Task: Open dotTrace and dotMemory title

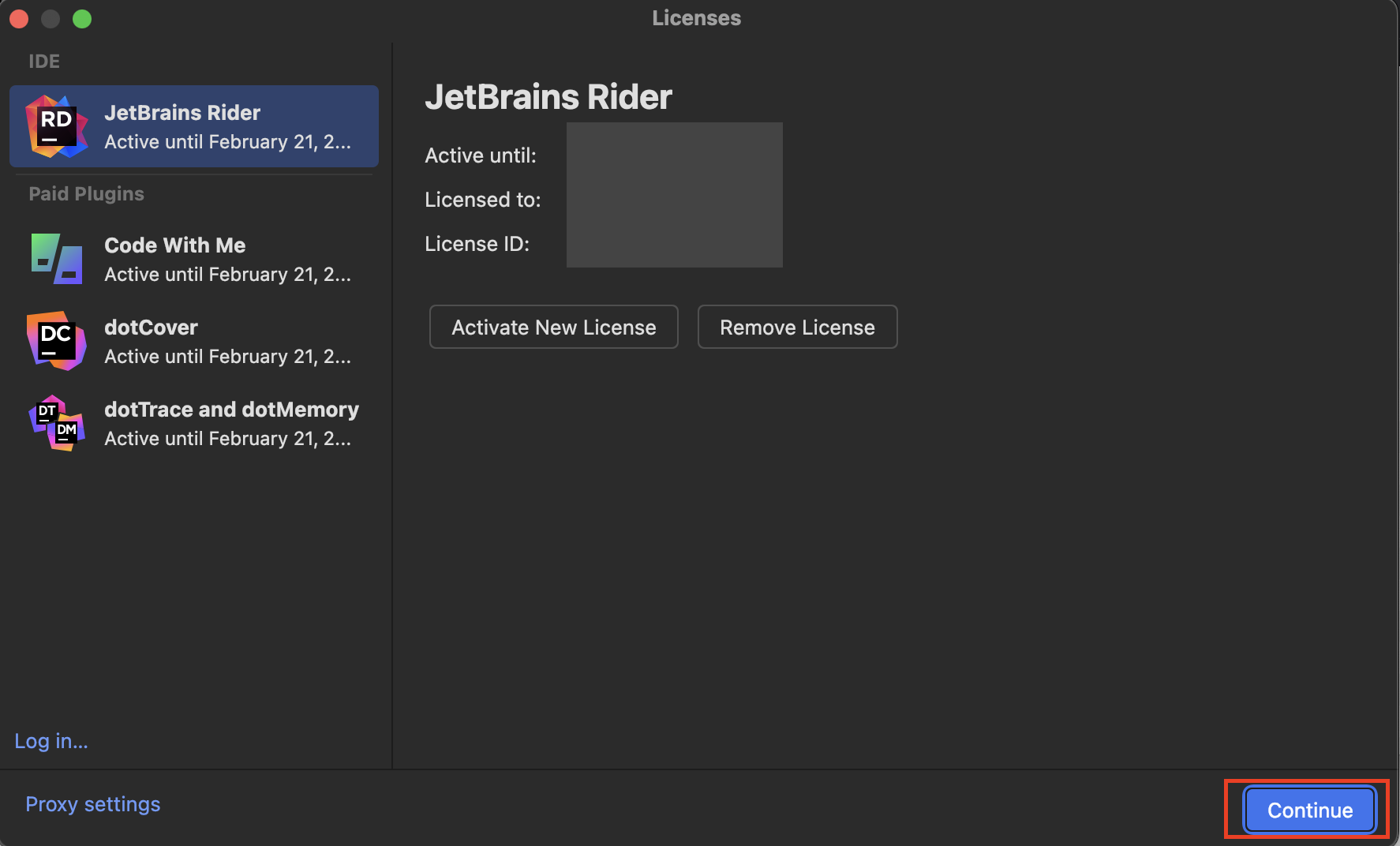Action: coord(231,410)
